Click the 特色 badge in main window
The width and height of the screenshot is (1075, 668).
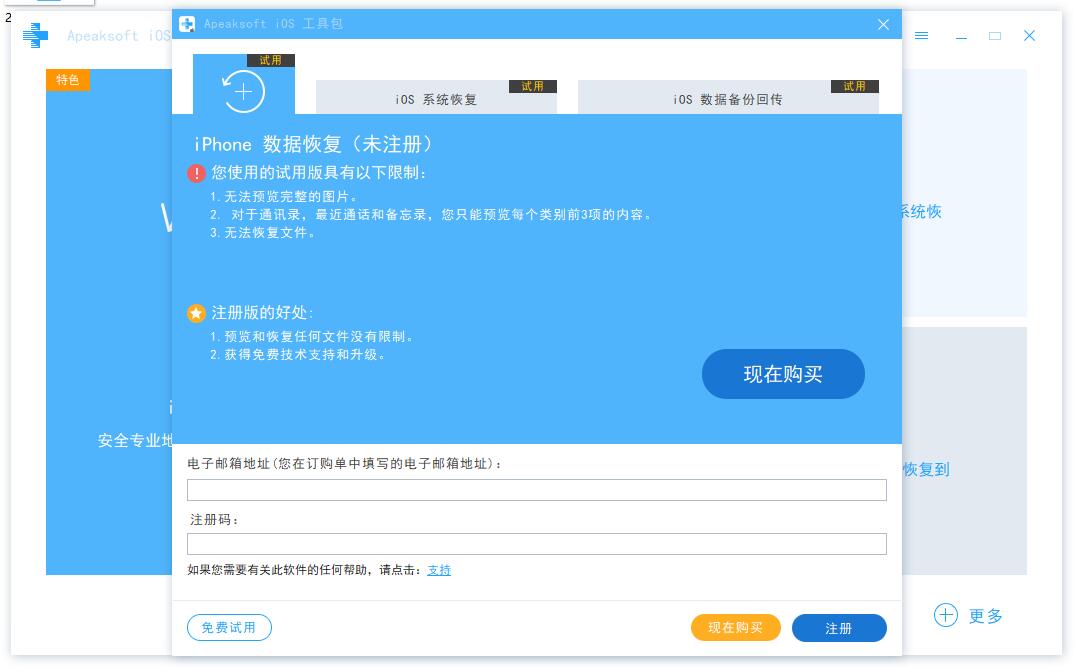pos(68,80)
